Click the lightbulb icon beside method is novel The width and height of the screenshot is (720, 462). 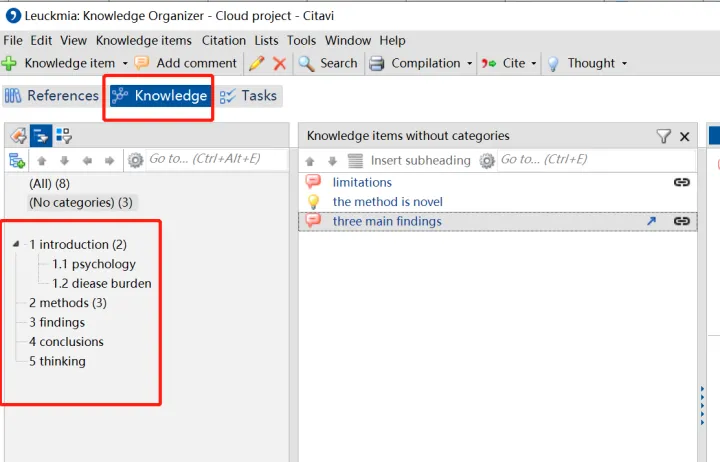[313, 202]
